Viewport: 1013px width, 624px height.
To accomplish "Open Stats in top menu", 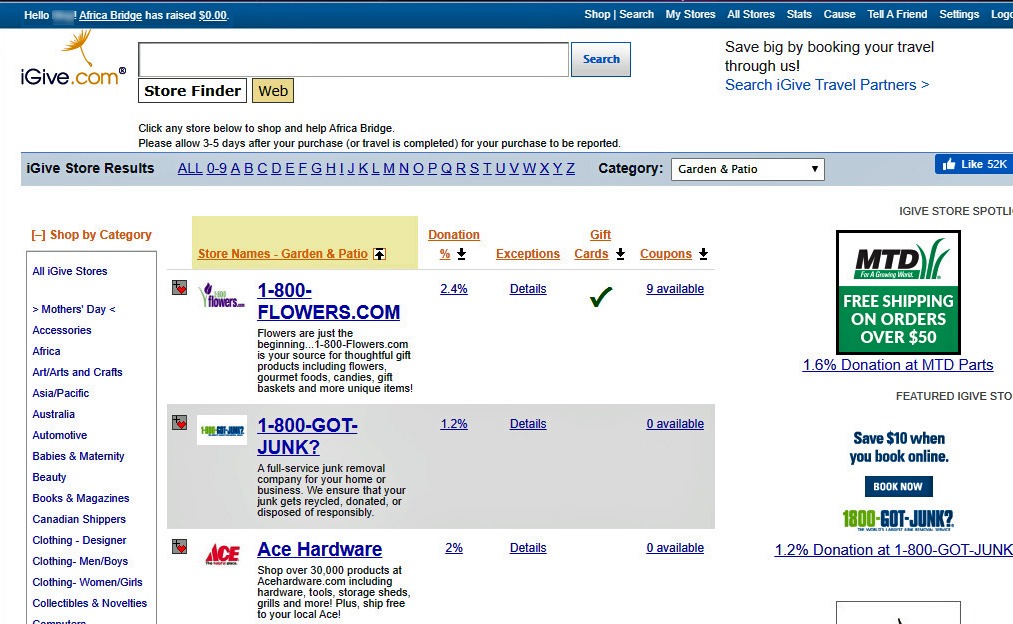I will [x=799, y=14].
